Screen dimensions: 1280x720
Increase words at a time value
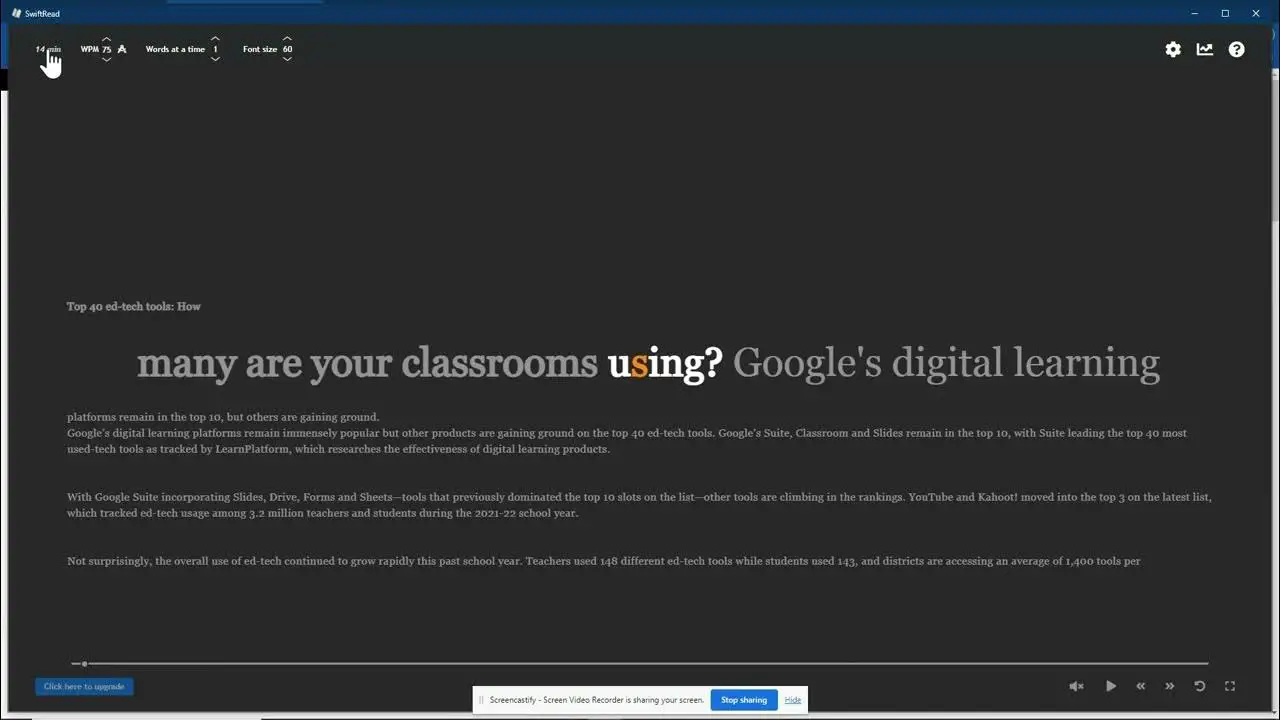pyautogui.click(x=215, y=38)
